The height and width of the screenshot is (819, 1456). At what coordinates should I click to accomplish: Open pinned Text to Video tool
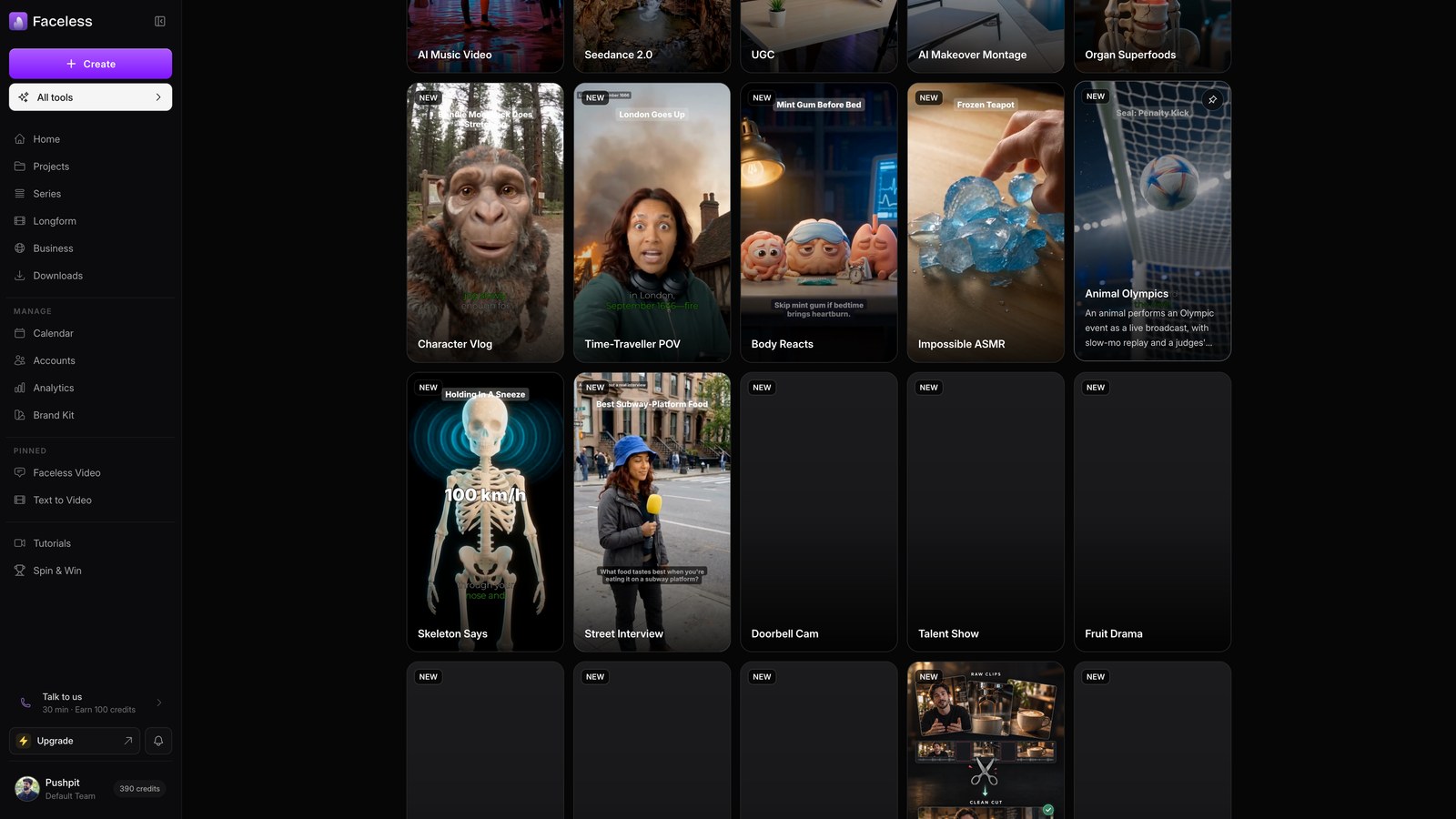pyautogui.click(x=90, y=500)
